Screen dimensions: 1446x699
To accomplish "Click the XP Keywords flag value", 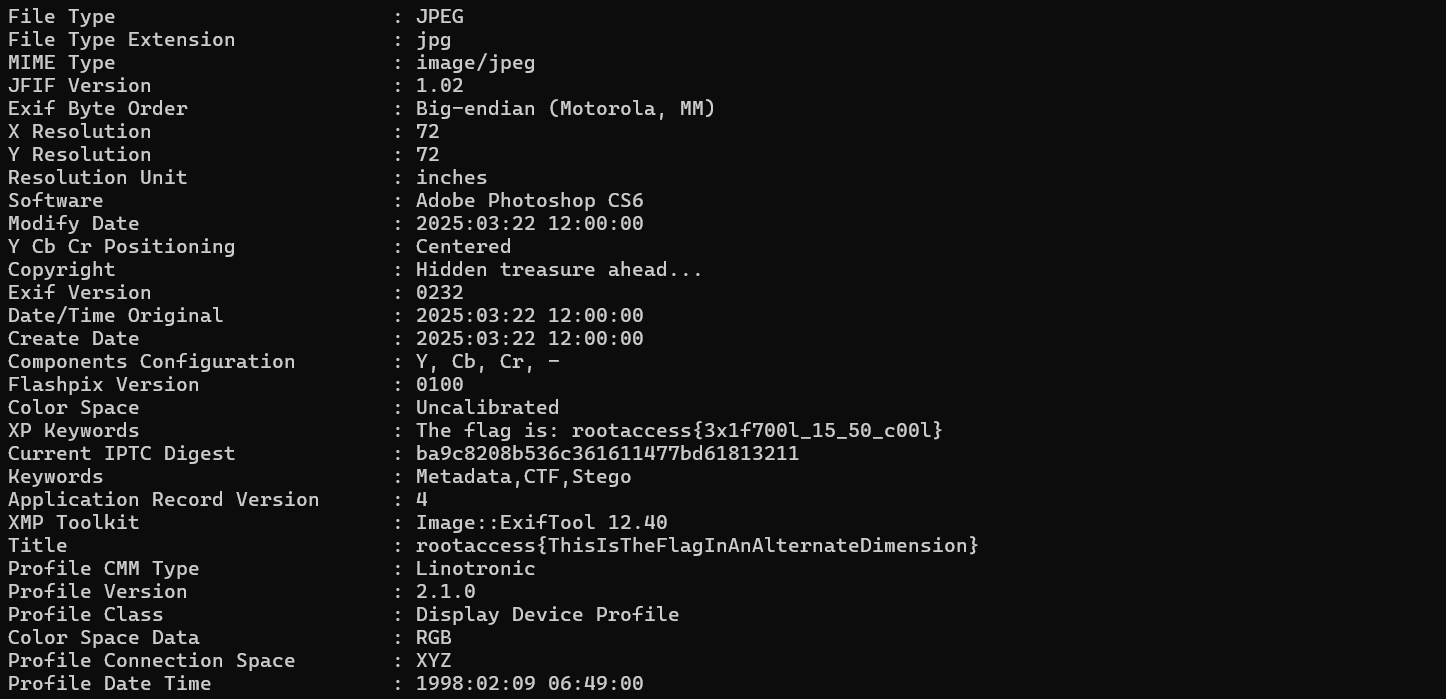I will 679,430.
